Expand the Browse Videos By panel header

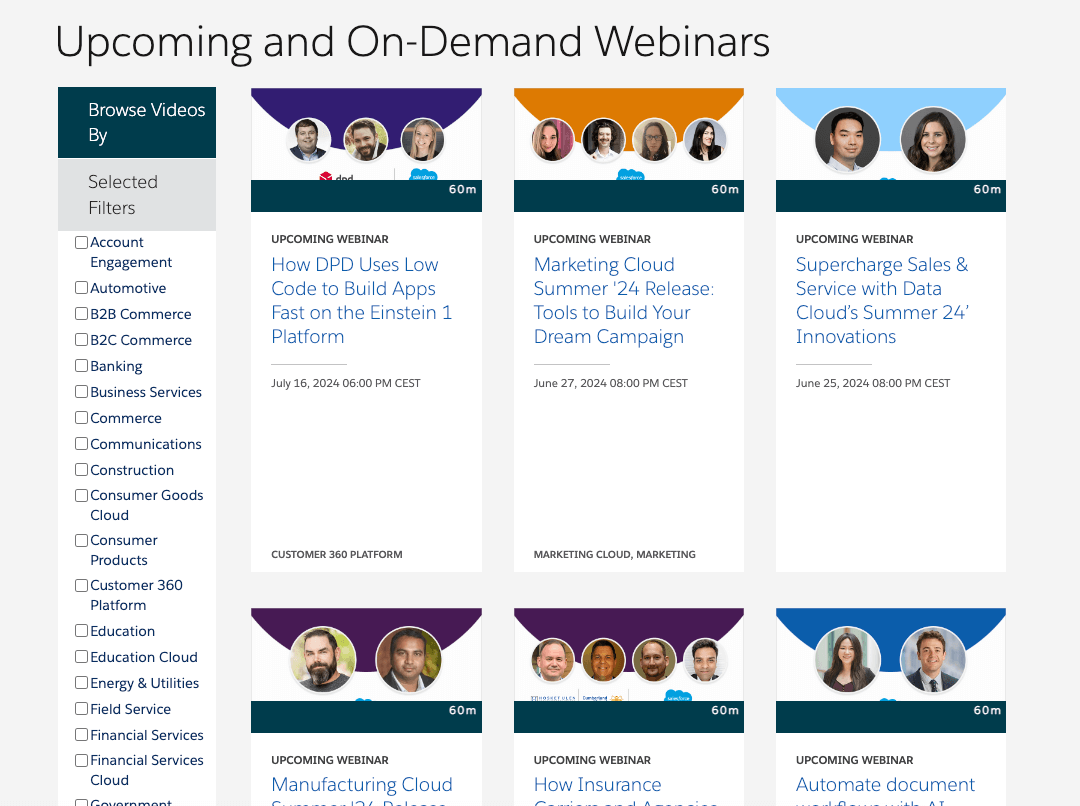tap(137, 122)
